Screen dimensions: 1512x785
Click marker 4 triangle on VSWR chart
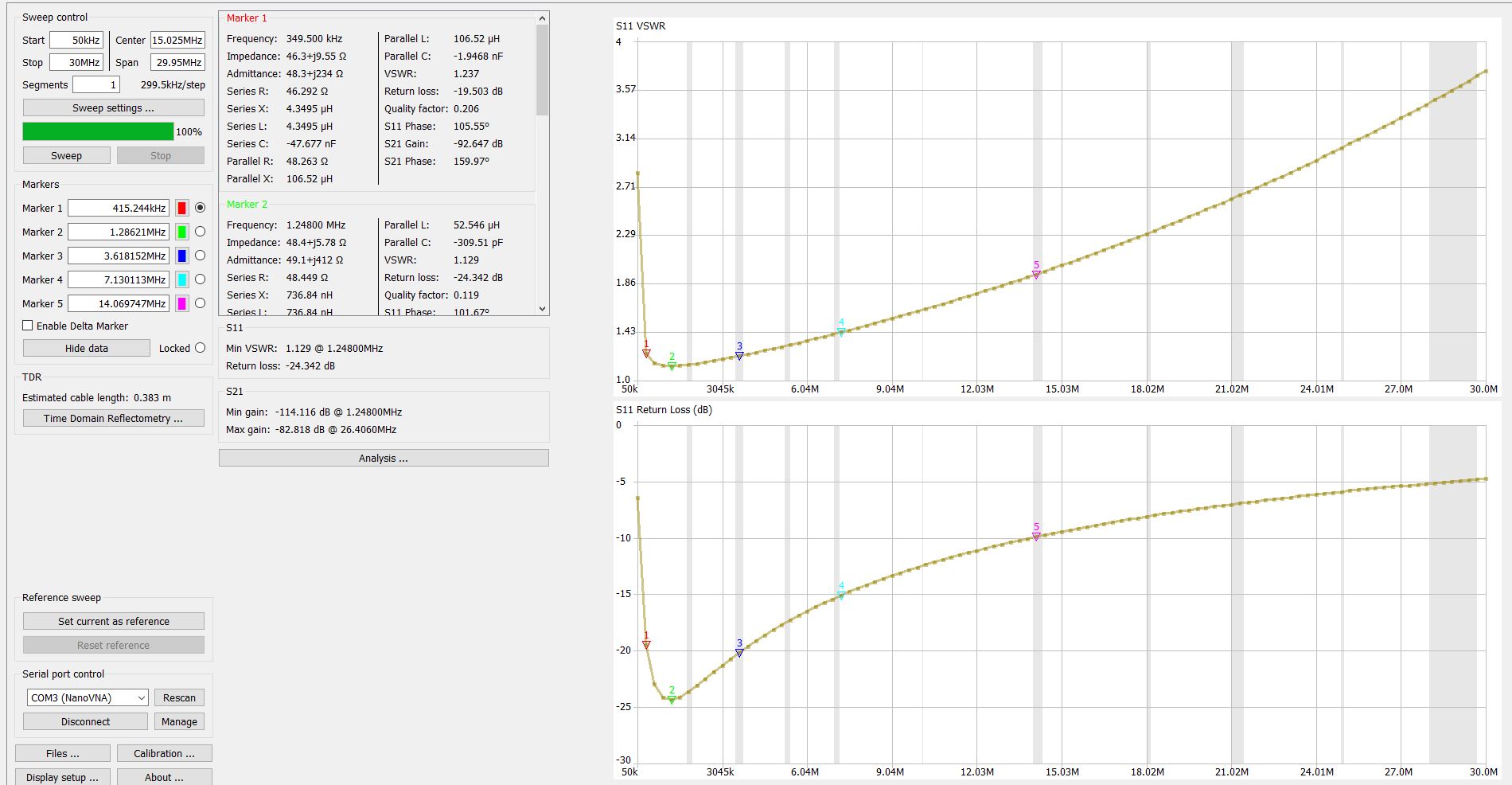tap(841, 332)
